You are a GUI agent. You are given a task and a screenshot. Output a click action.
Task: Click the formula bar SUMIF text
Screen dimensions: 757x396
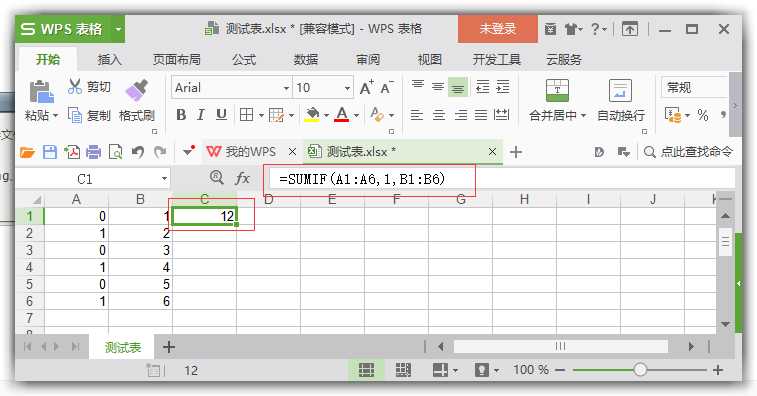[362, 179]
